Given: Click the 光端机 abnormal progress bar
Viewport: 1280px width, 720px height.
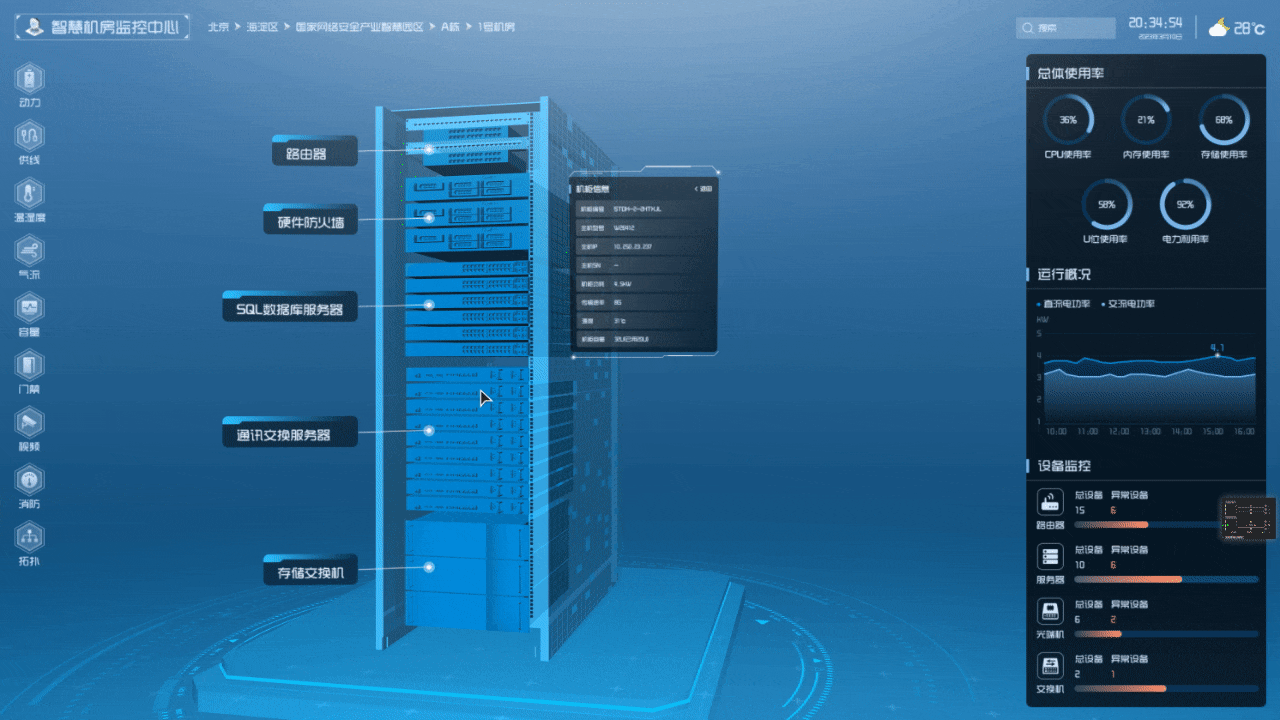Looking at the screenshot, I should 1166,634.
